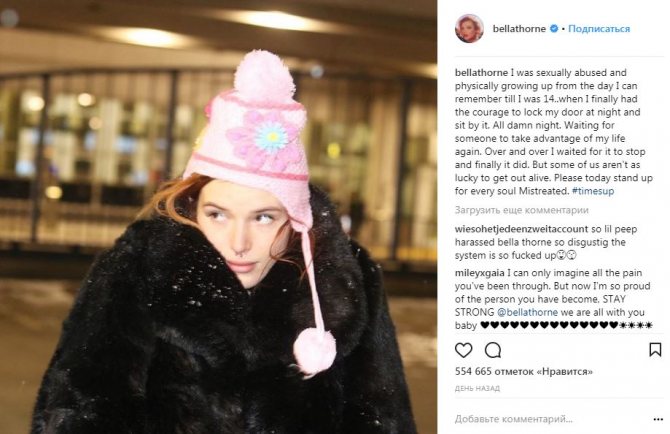Viewport: 670px width, 434px height.
Task: Click the ДЕНЬ НАЗАД timestamp
Action: [477, 388]
